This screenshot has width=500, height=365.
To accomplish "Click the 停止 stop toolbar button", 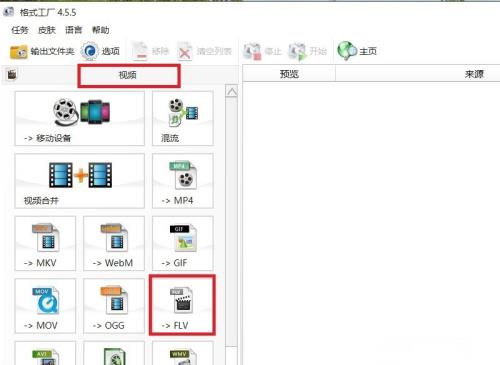I will click(262, 51).
